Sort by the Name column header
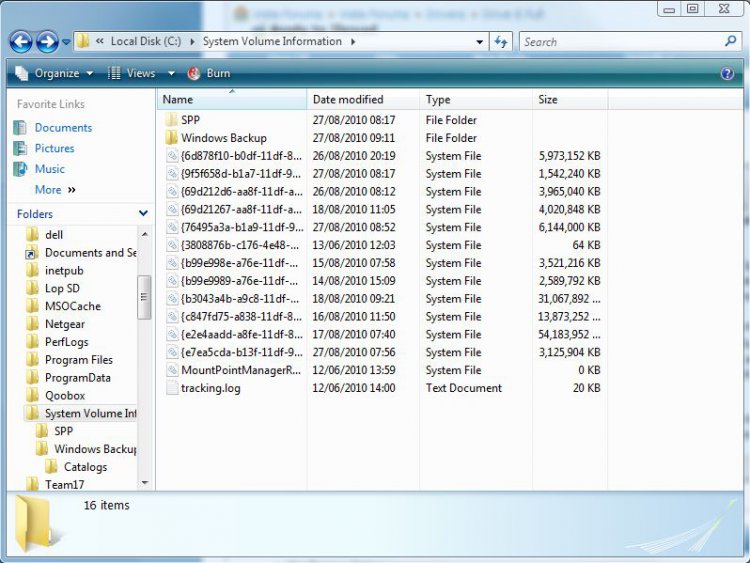Screen dimensions: 750x563 [232, 99]
